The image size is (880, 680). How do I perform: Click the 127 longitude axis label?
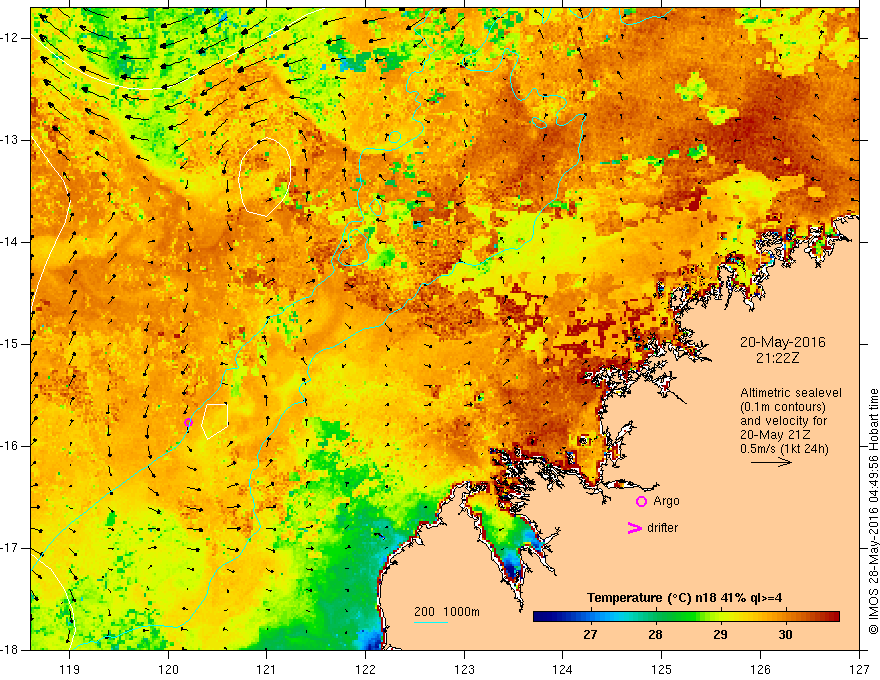pos(859,669)
